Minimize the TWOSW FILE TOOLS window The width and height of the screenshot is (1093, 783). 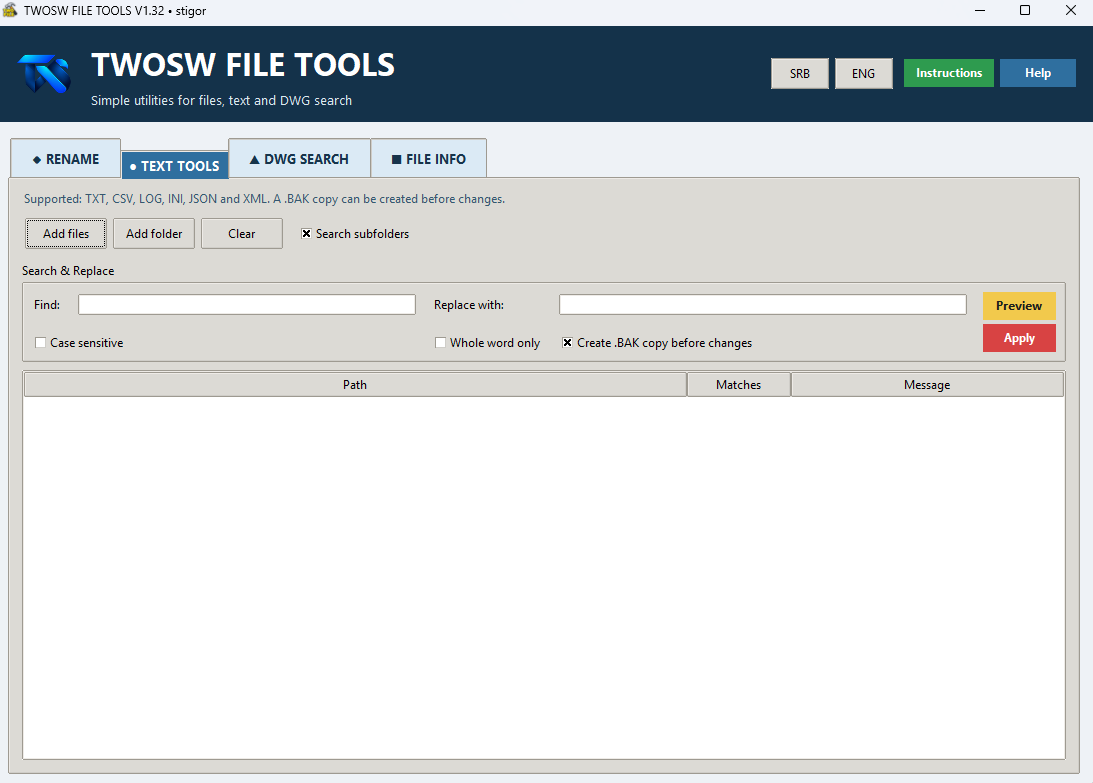click(980, 10)
